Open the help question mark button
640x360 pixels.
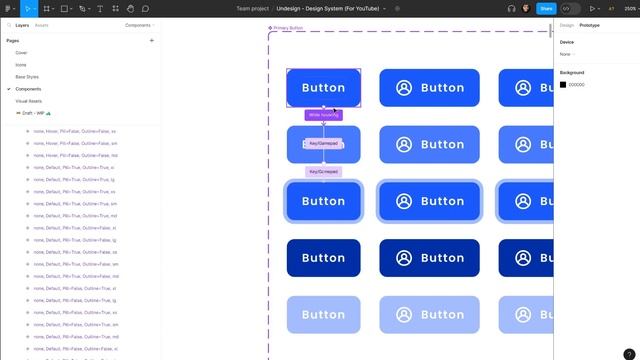click(x=629, y=354)
